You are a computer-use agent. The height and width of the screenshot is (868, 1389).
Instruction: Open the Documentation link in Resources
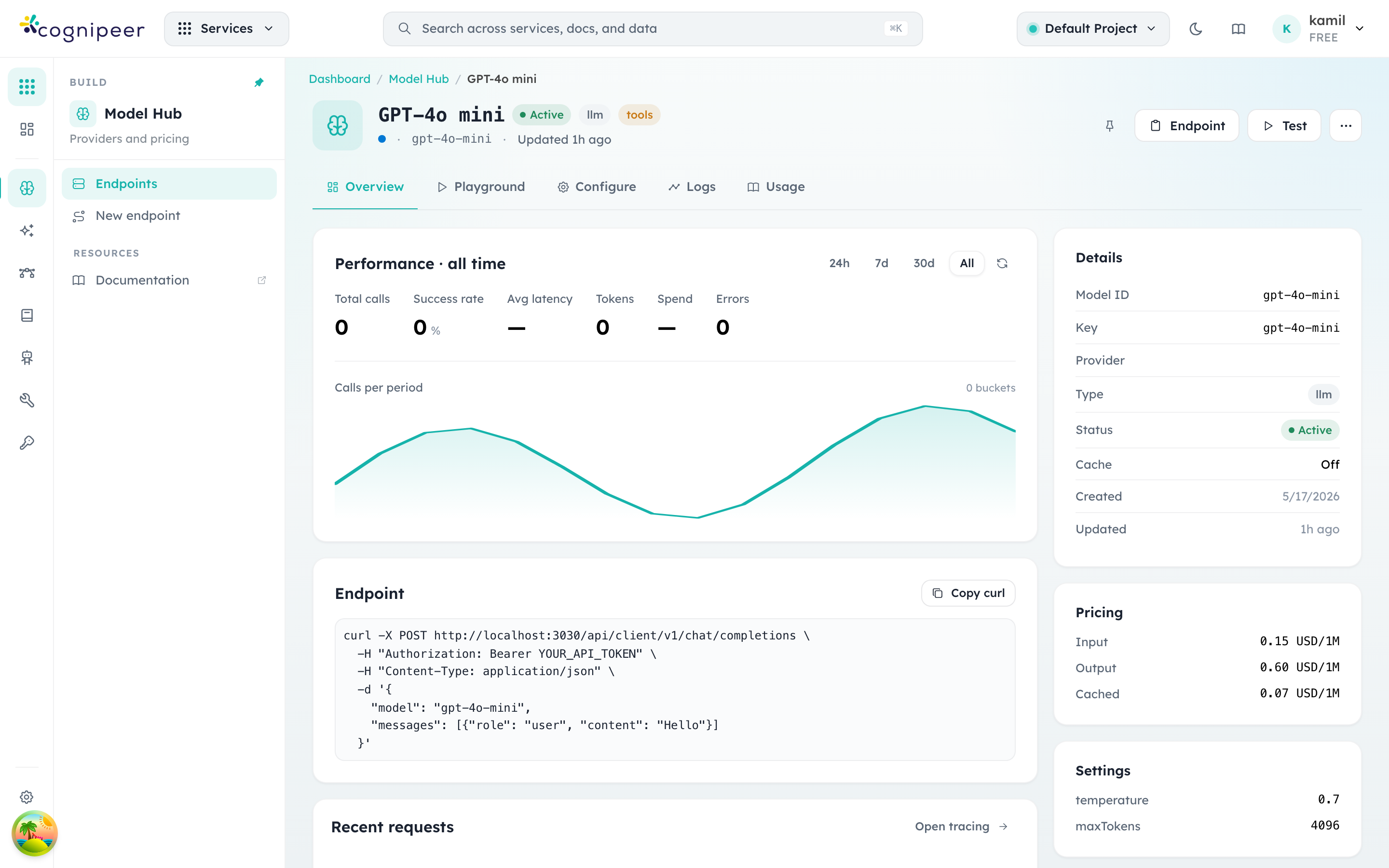tap(169, 280)
